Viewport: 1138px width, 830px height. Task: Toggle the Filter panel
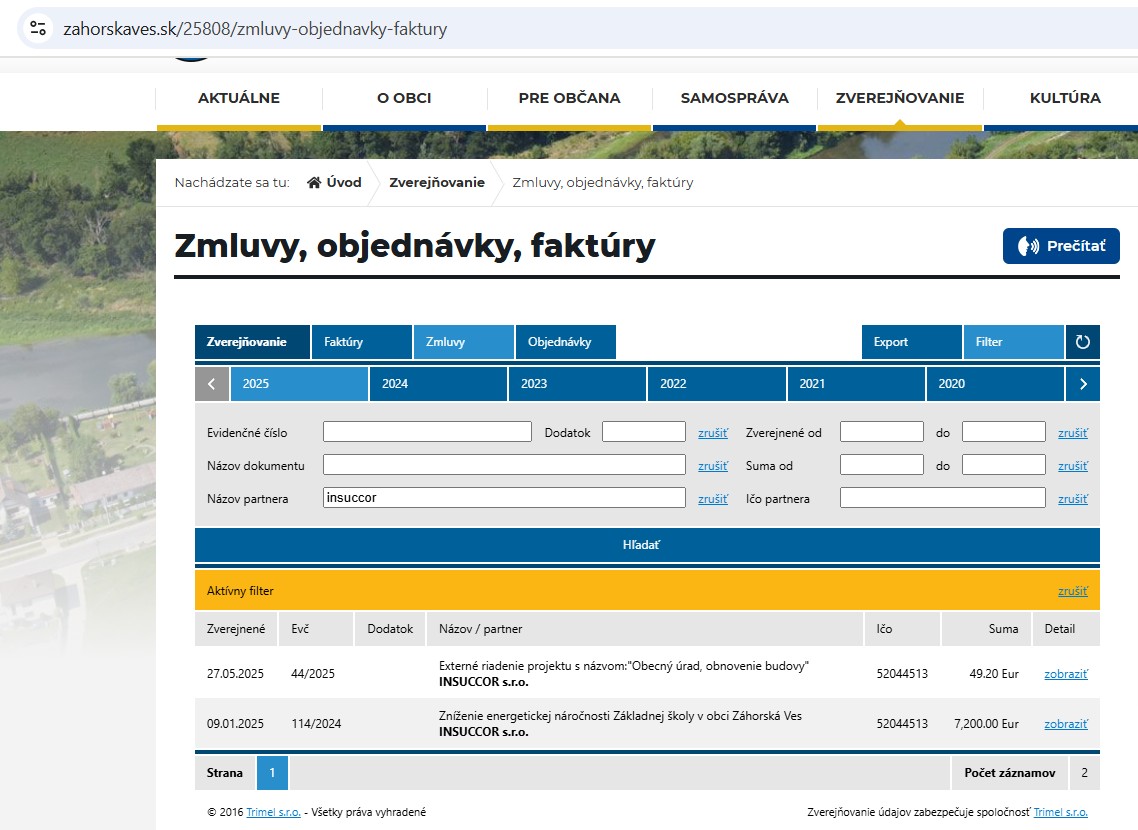point(1012,342)
